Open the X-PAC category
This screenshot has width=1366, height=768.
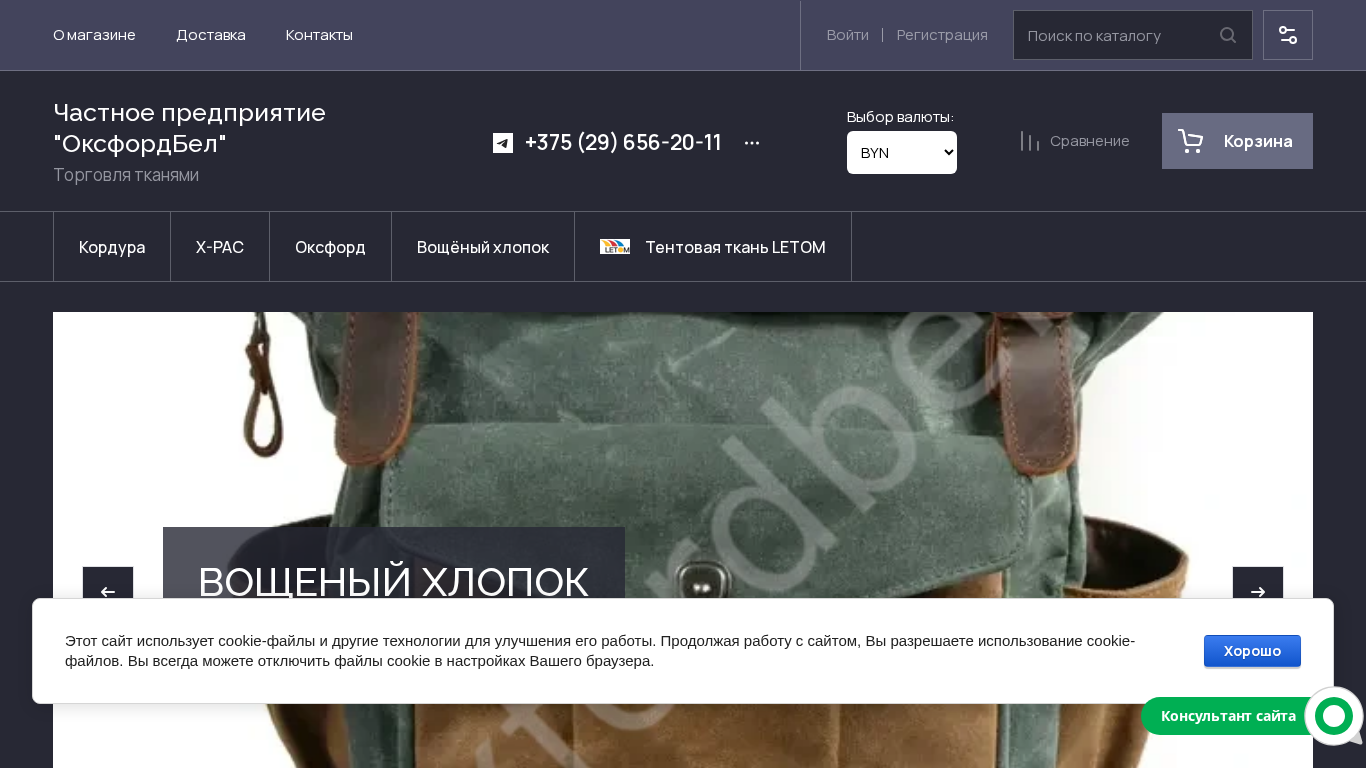(x=220, y=247)
